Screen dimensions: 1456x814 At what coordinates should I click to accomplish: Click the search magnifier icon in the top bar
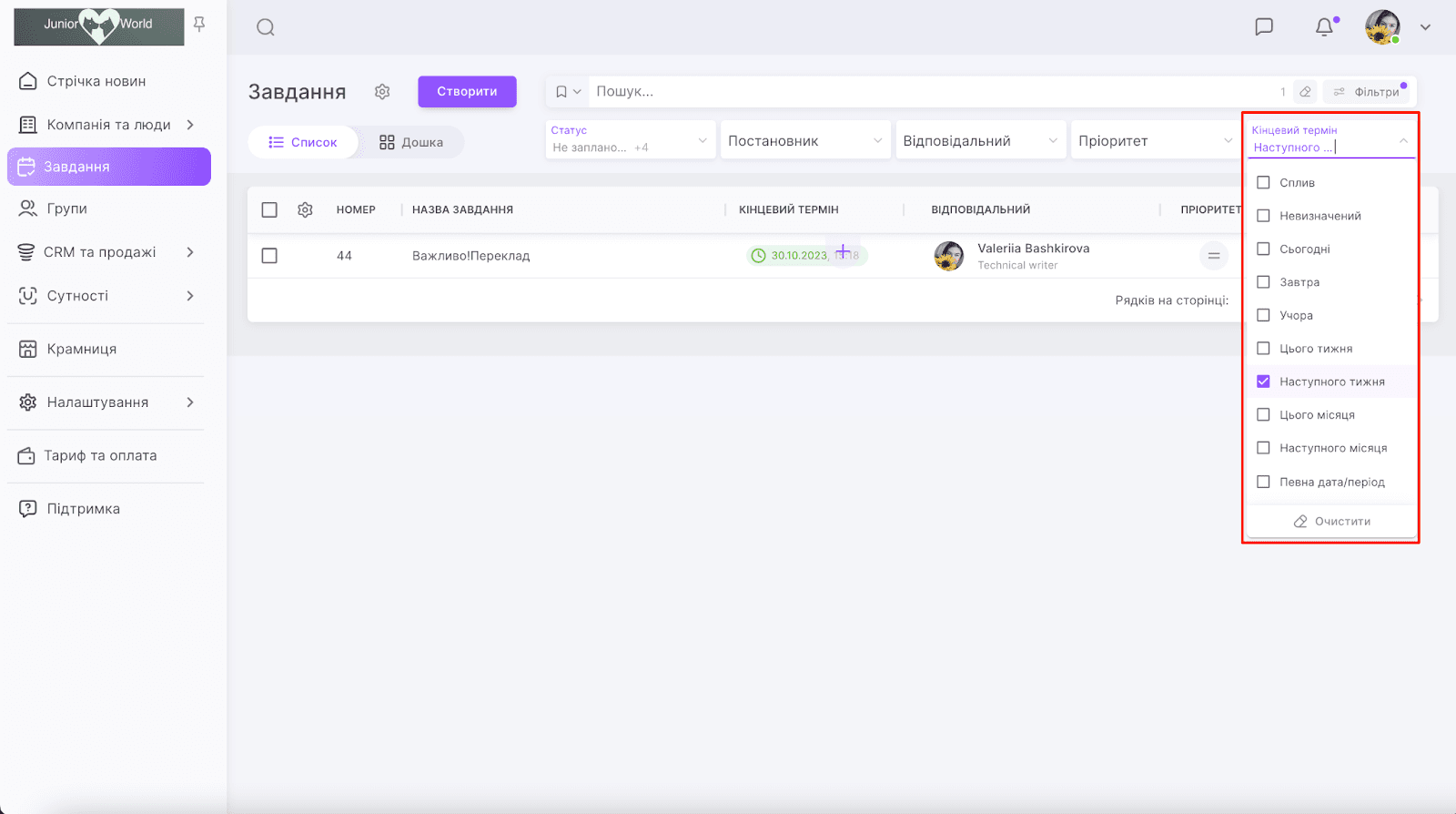[265, 27]
